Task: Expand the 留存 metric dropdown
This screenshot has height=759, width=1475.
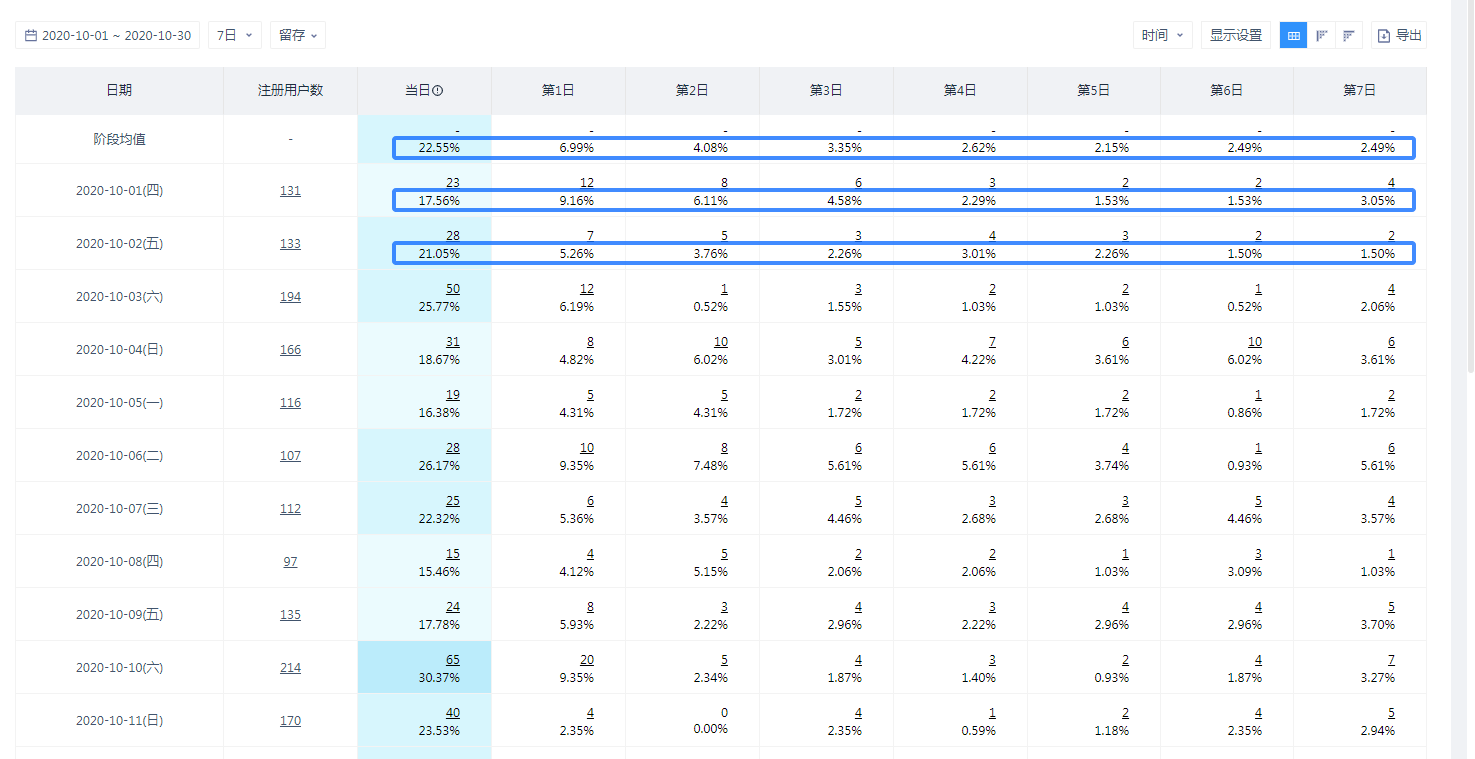Action: coord(298,36)
